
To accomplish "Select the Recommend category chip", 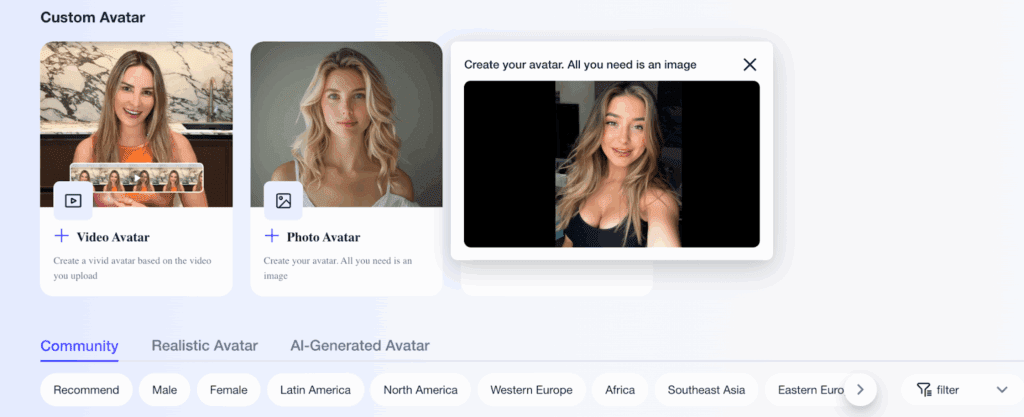I will 86,390.
